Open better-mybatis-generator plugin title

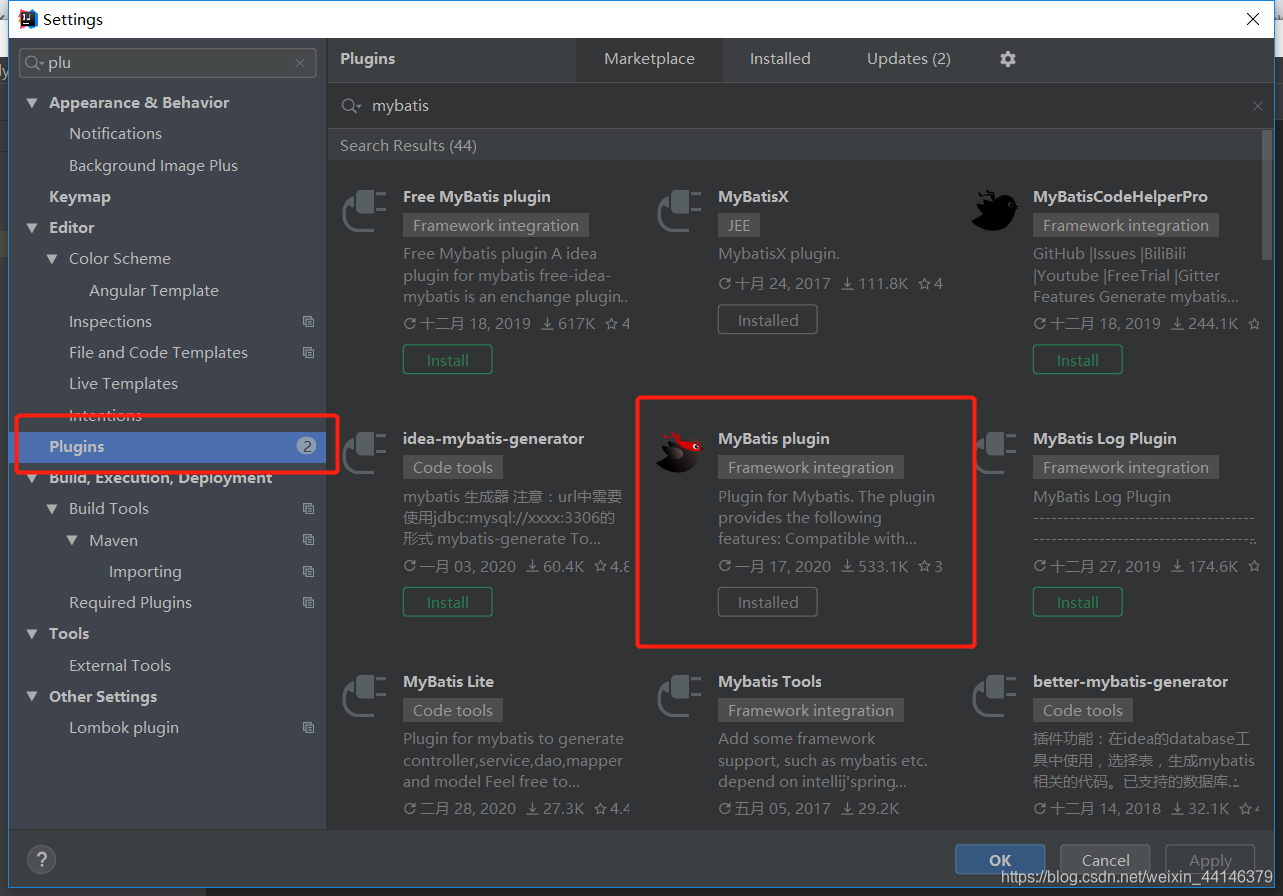(1130, 682)
